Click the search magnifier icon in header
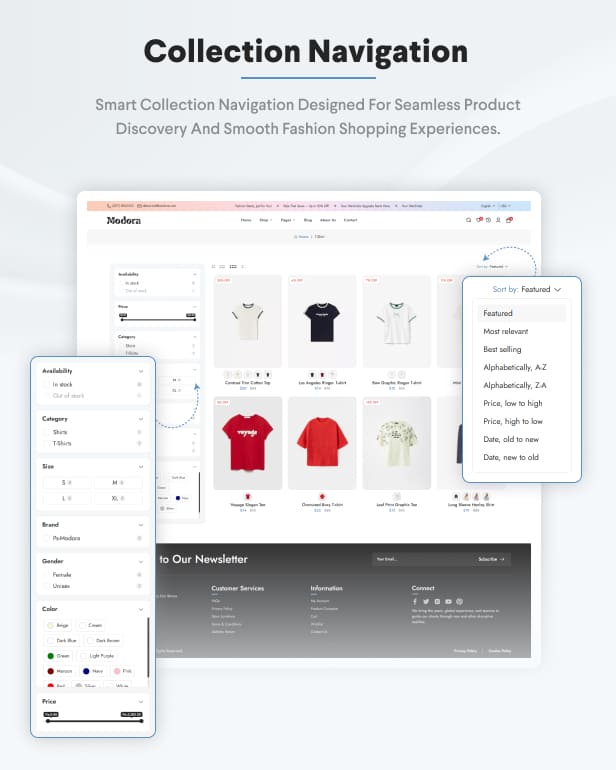The height and width of the screenshot is (770, 616). click(x=468, y=220)
